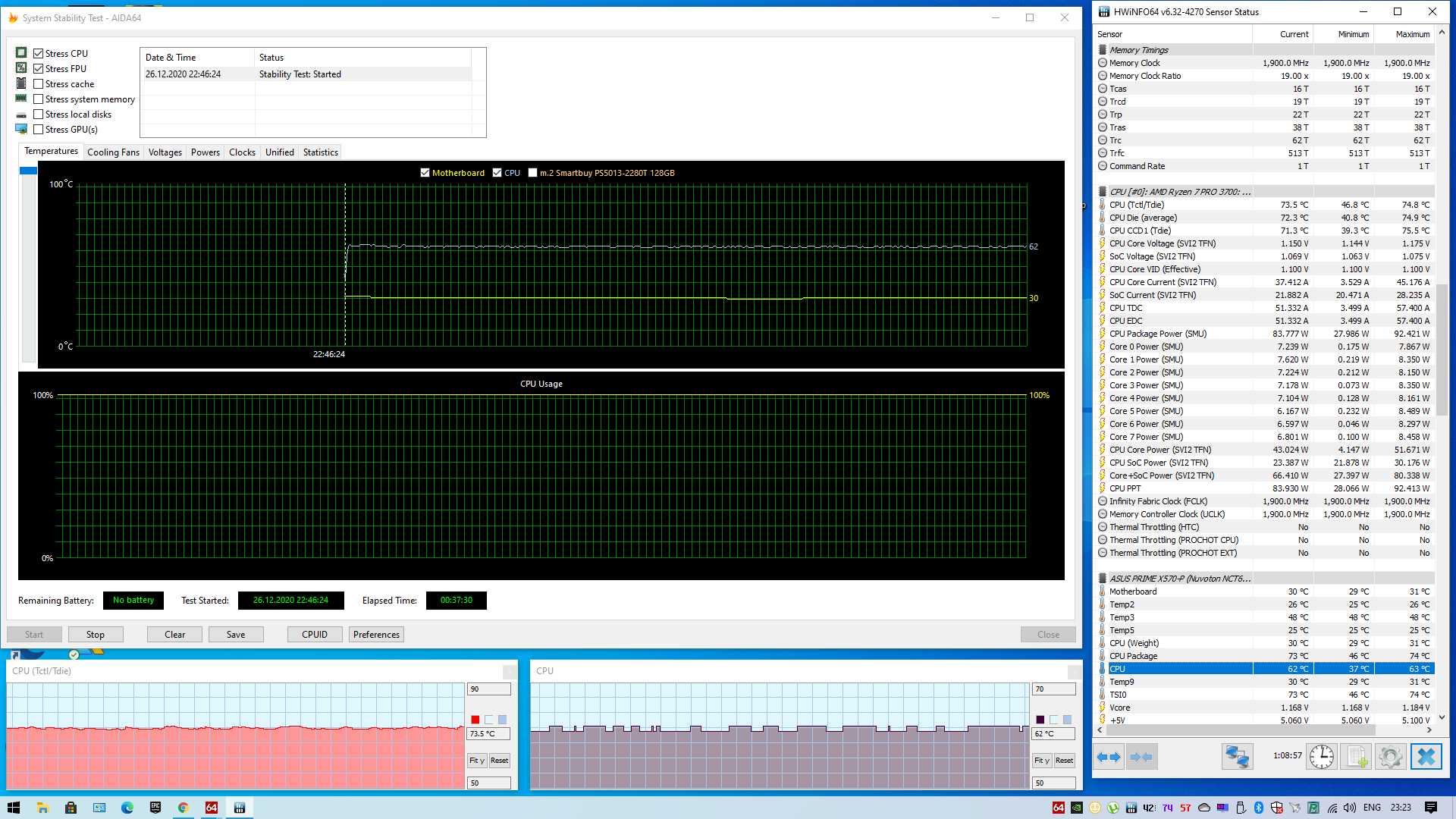1456x819 pixels.
Task: Click the red color swatch in Tctl/Tdie graph
Action: 475,720
